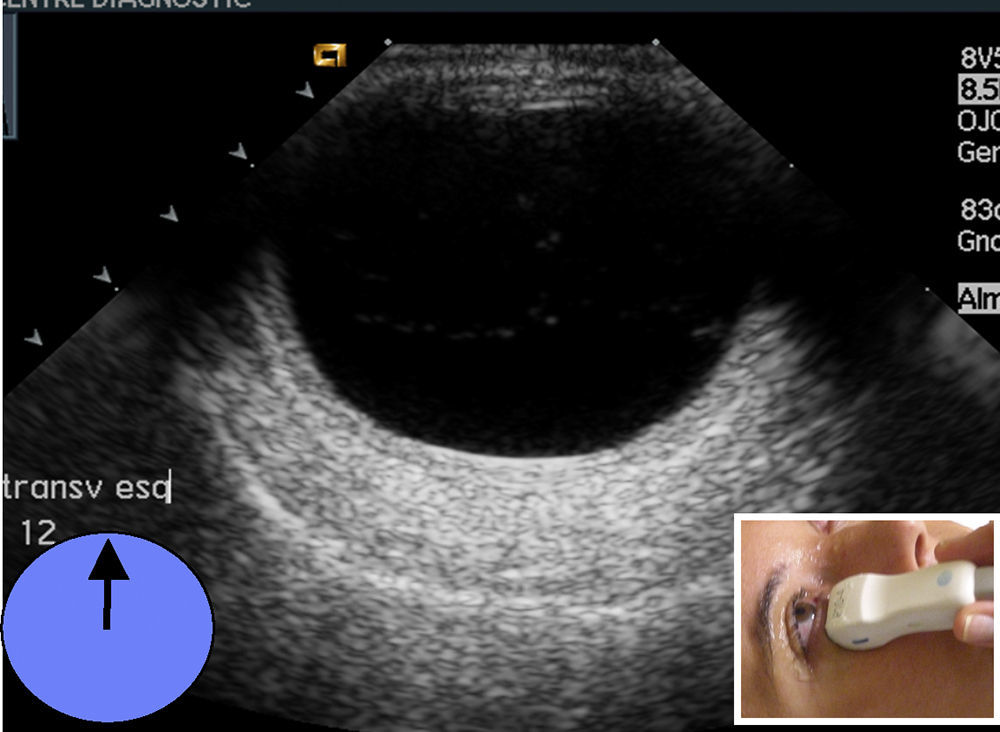Click the CENTRE DIAGNOSTIC header text

pos(125,4)
